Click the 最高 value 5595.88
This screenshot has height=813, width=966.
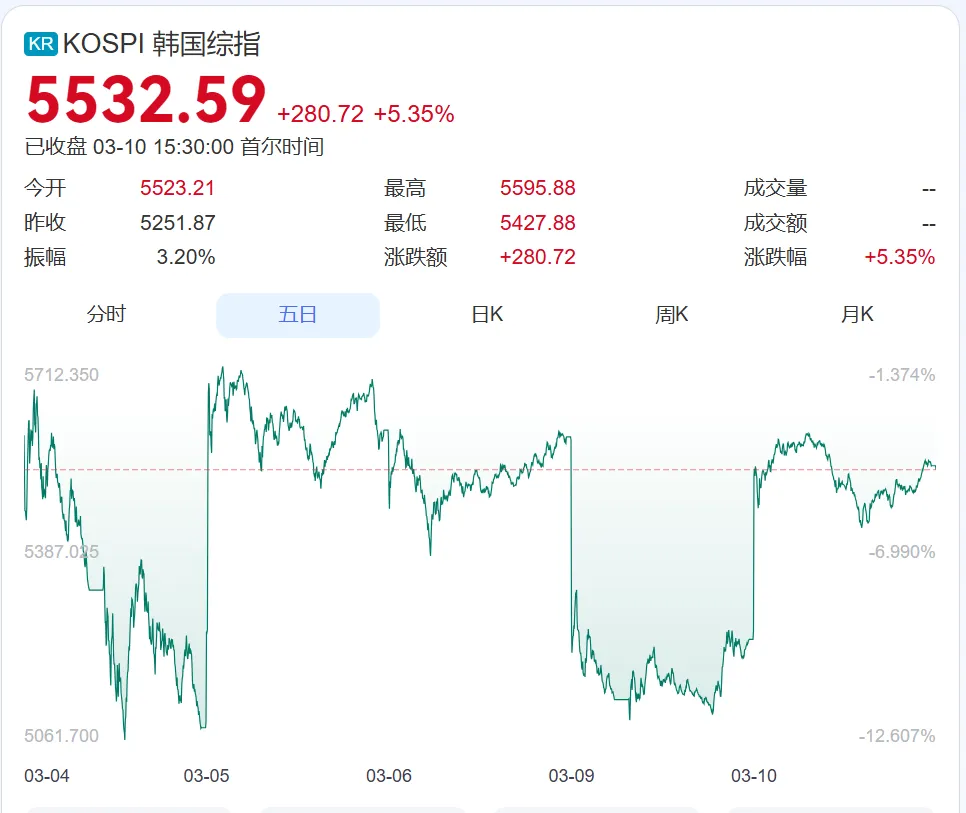[537, 188]
